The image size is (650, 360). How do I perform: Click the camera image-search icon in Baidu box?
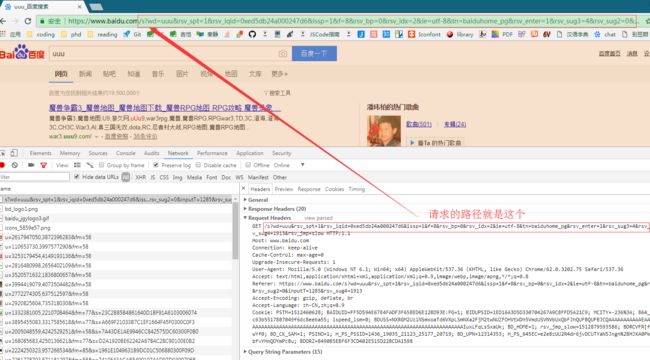click(x=283, y=54)
